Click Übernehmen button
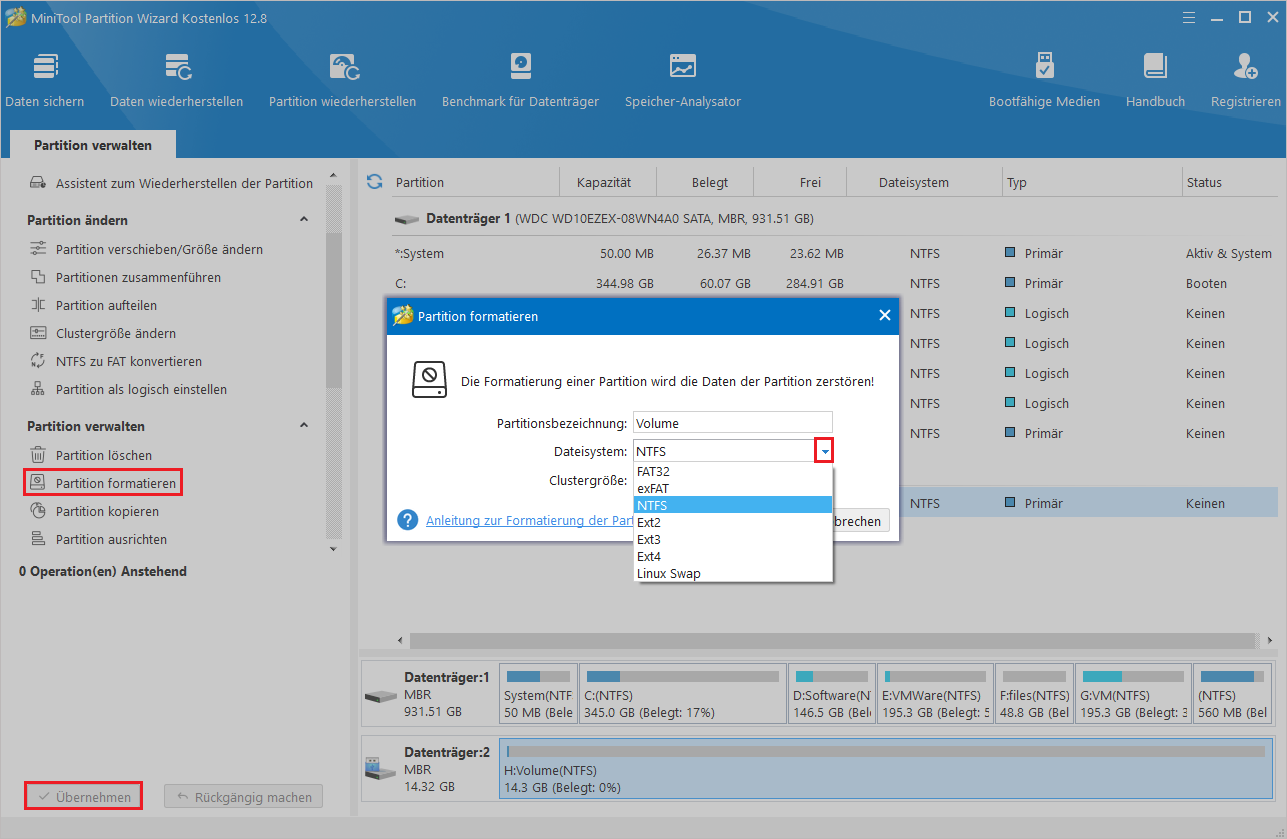This screenshot has width=1287, height=839. point(83,797)
